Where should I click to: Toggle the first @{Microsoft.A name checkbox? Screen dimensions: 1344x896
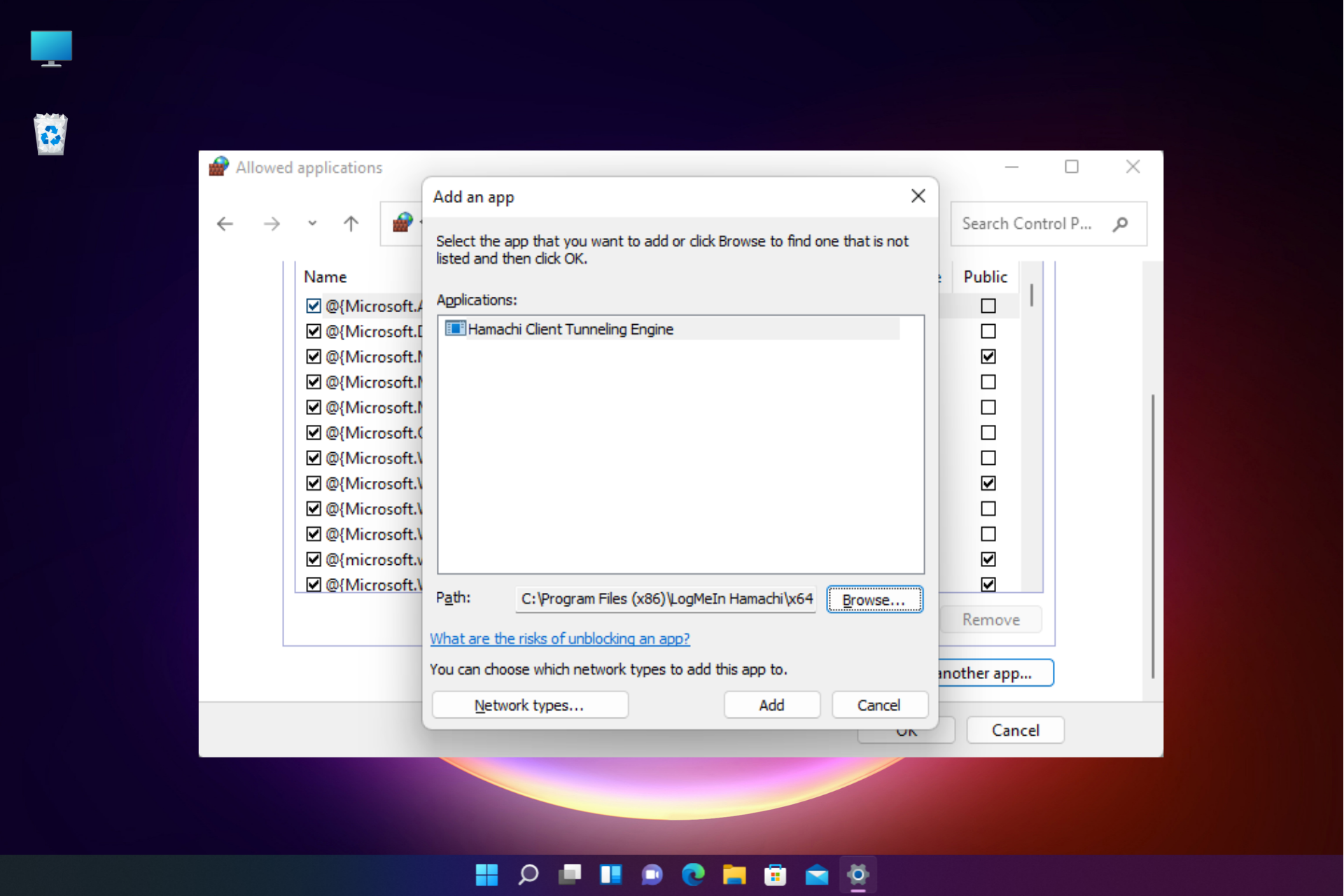(x=314, y=306)
